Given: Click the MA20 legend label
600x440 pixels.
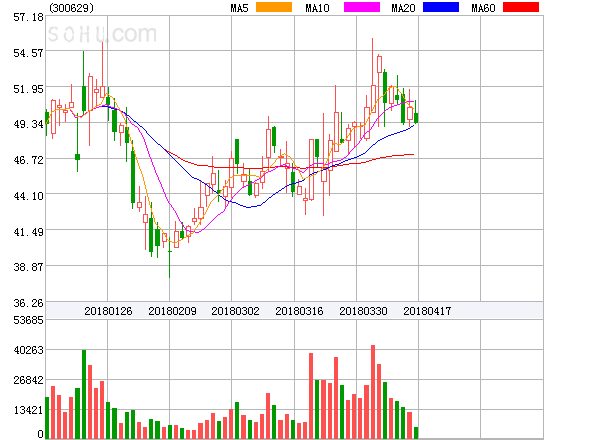Looking at the screenshot, I should (403, 8).
